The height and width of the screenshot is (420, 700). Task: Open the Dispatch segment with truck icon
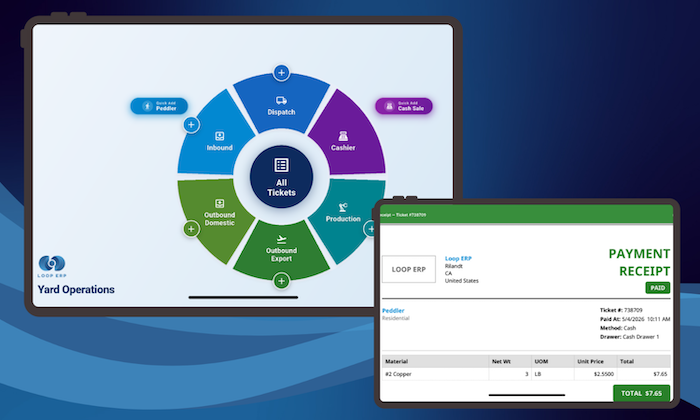[281, 105]
